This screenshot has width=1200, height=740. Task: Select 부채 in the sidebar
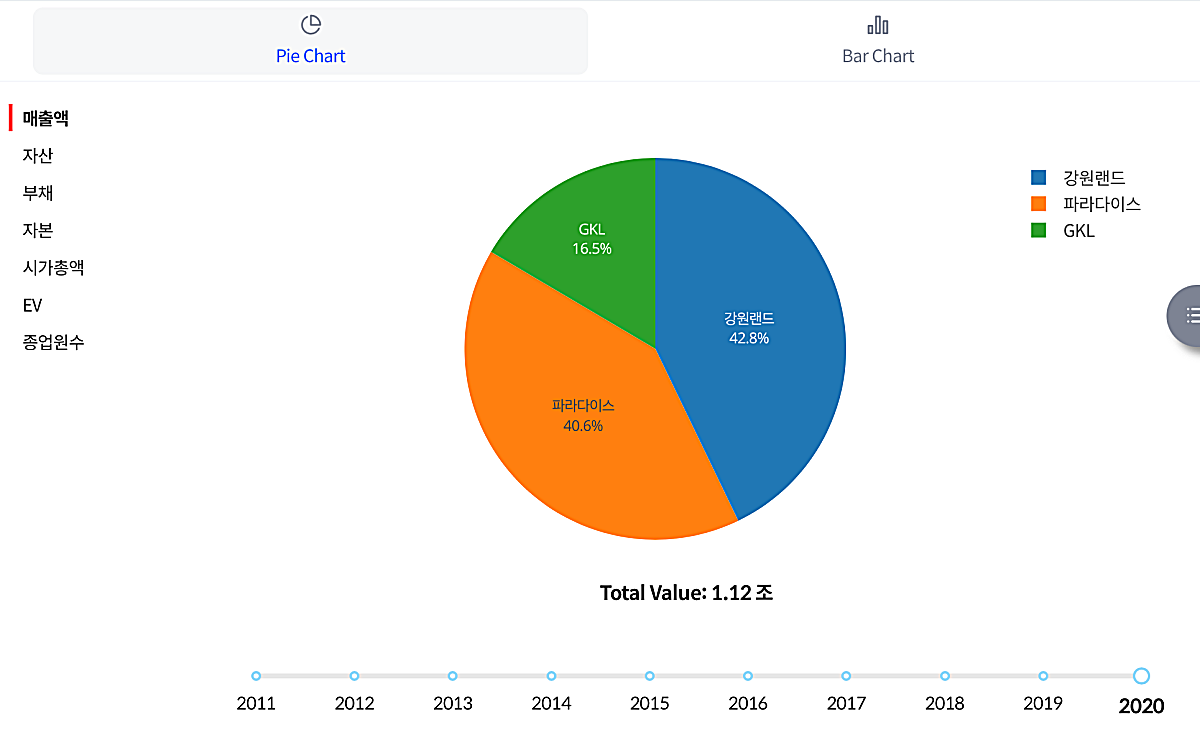click(38, 193)
